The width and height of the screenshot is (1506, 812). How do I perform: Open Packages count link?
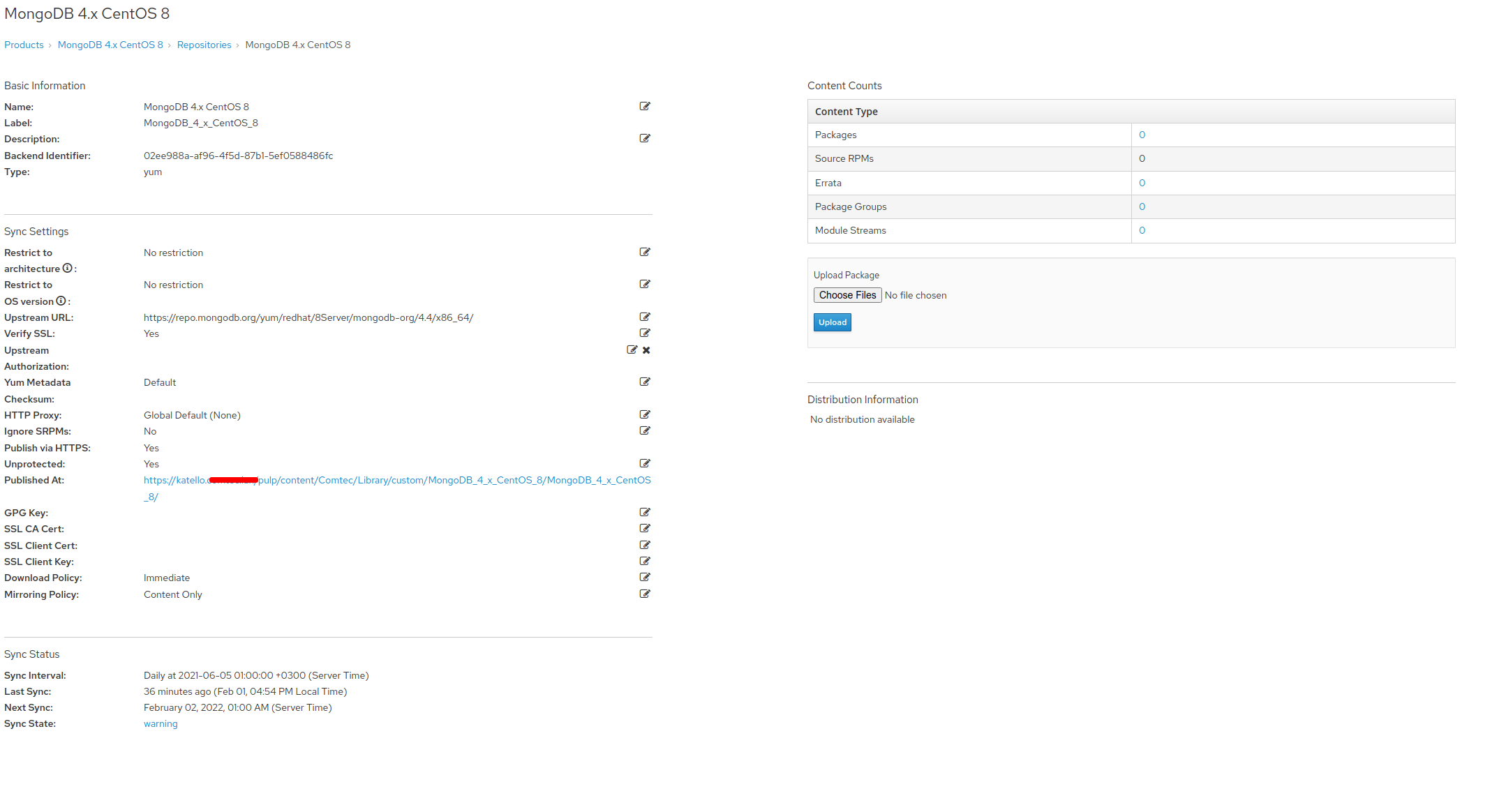coord(1142,135)
